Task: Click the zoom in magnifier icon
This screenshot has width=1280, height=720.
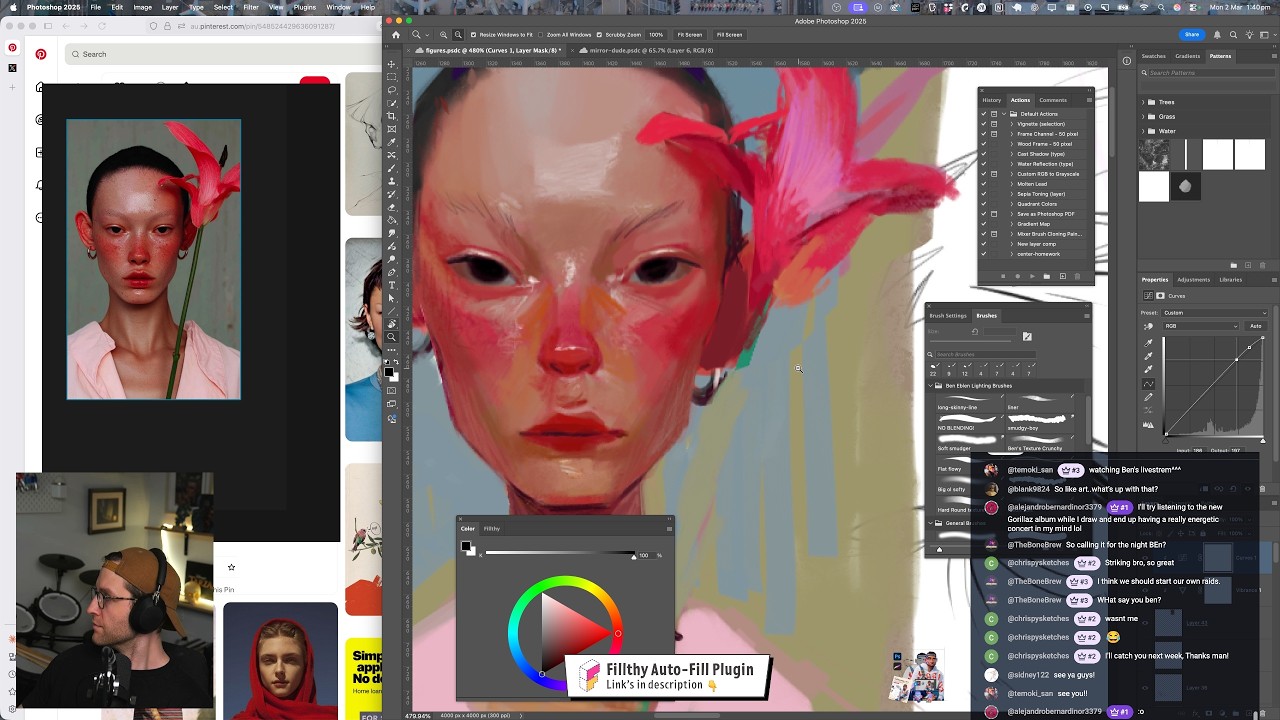Action: click(x=444, y=35)
